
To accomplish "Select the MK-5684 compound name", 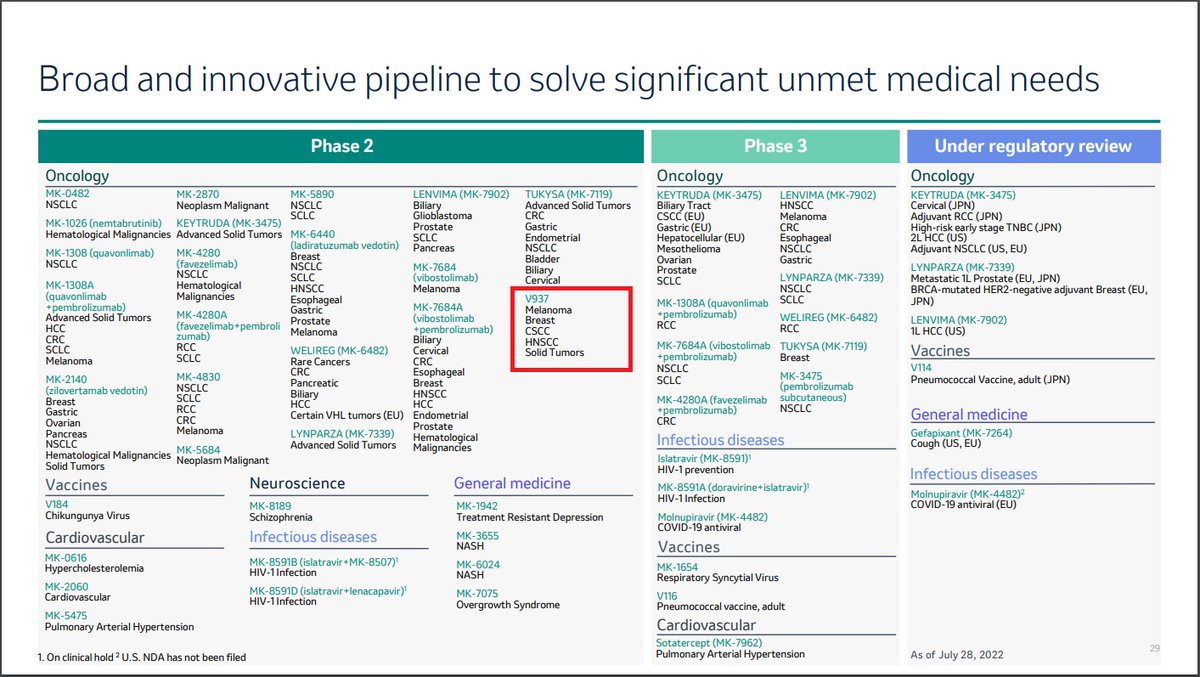I will pos(199,449).
